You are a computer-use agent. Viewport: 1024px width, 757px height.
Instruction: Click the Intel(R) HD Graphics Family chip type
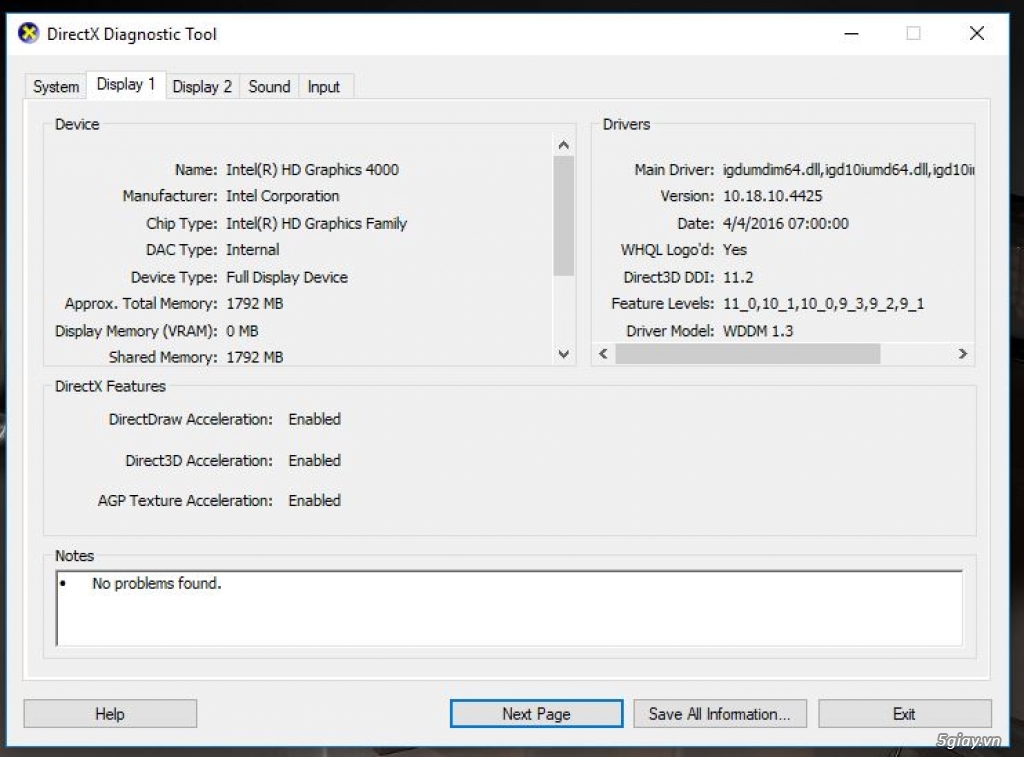point(317,223)
